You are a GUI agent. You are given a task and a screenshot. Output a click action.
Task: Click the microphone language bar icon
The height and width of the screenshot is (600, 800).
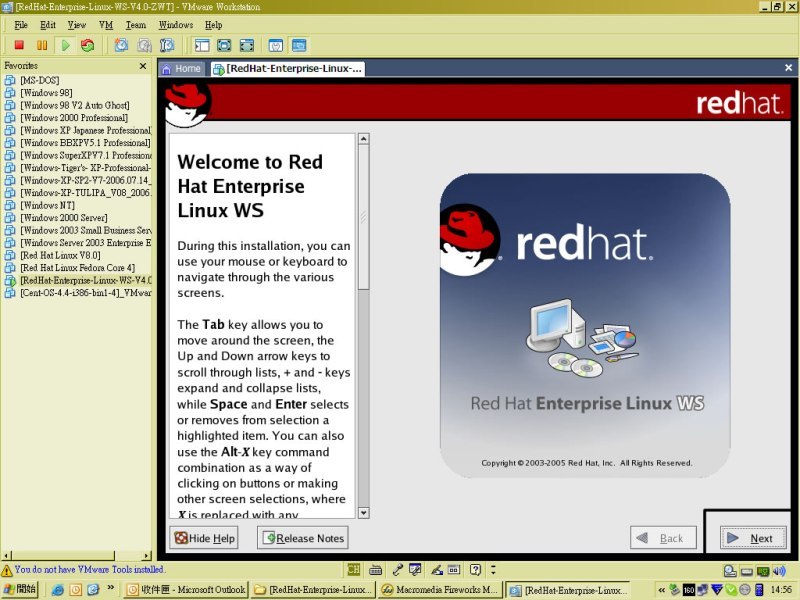coord(397,569)
